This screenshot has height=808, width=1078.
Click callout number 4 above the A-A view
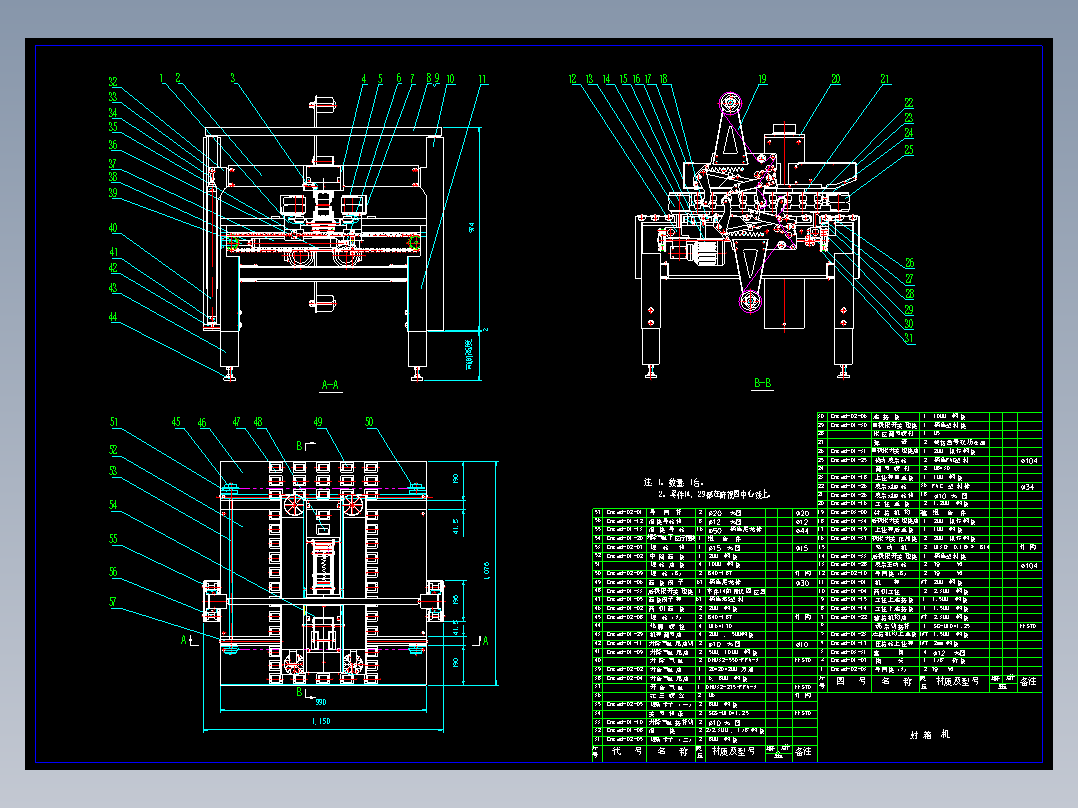(x=364, y=79)
